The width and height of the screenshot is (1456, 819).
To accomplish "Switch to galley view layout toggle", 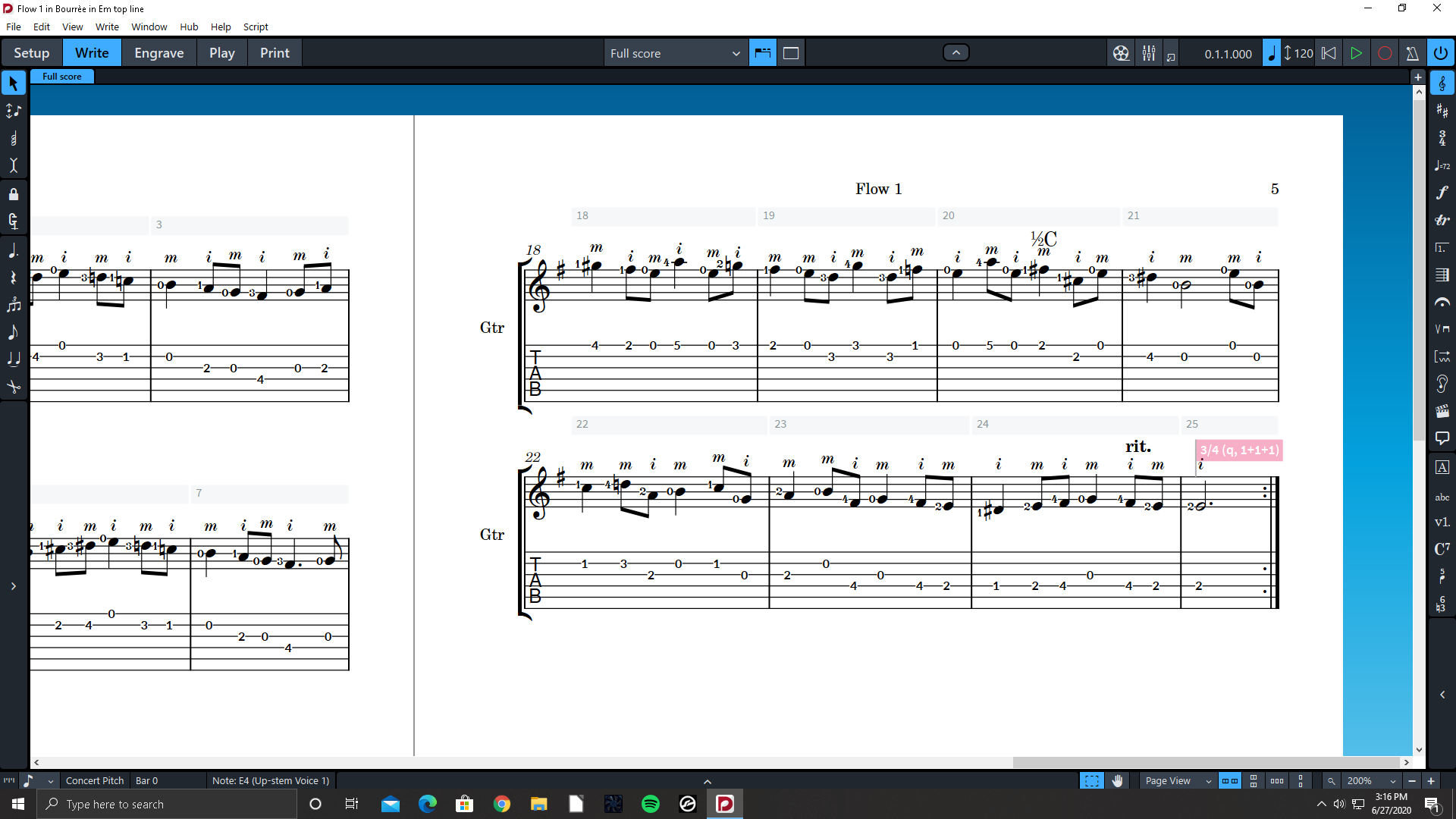I will click(x=791, y=53).
